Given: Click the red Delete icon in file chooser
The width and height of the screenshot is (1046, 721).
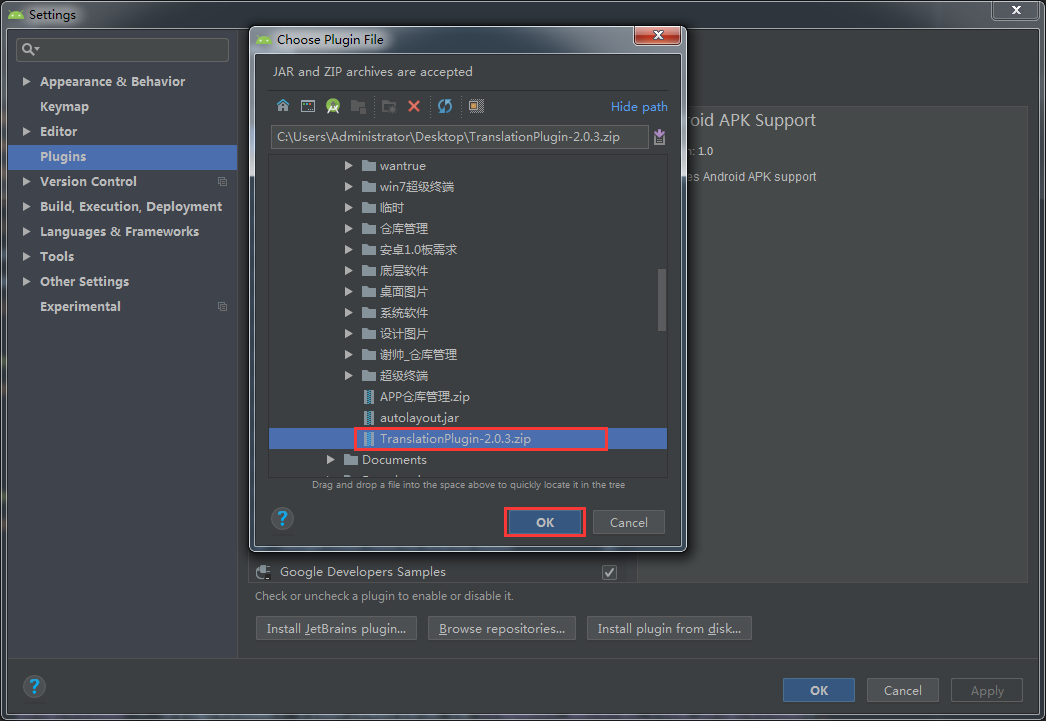Looking at the screenshot, I should point(413,106).
